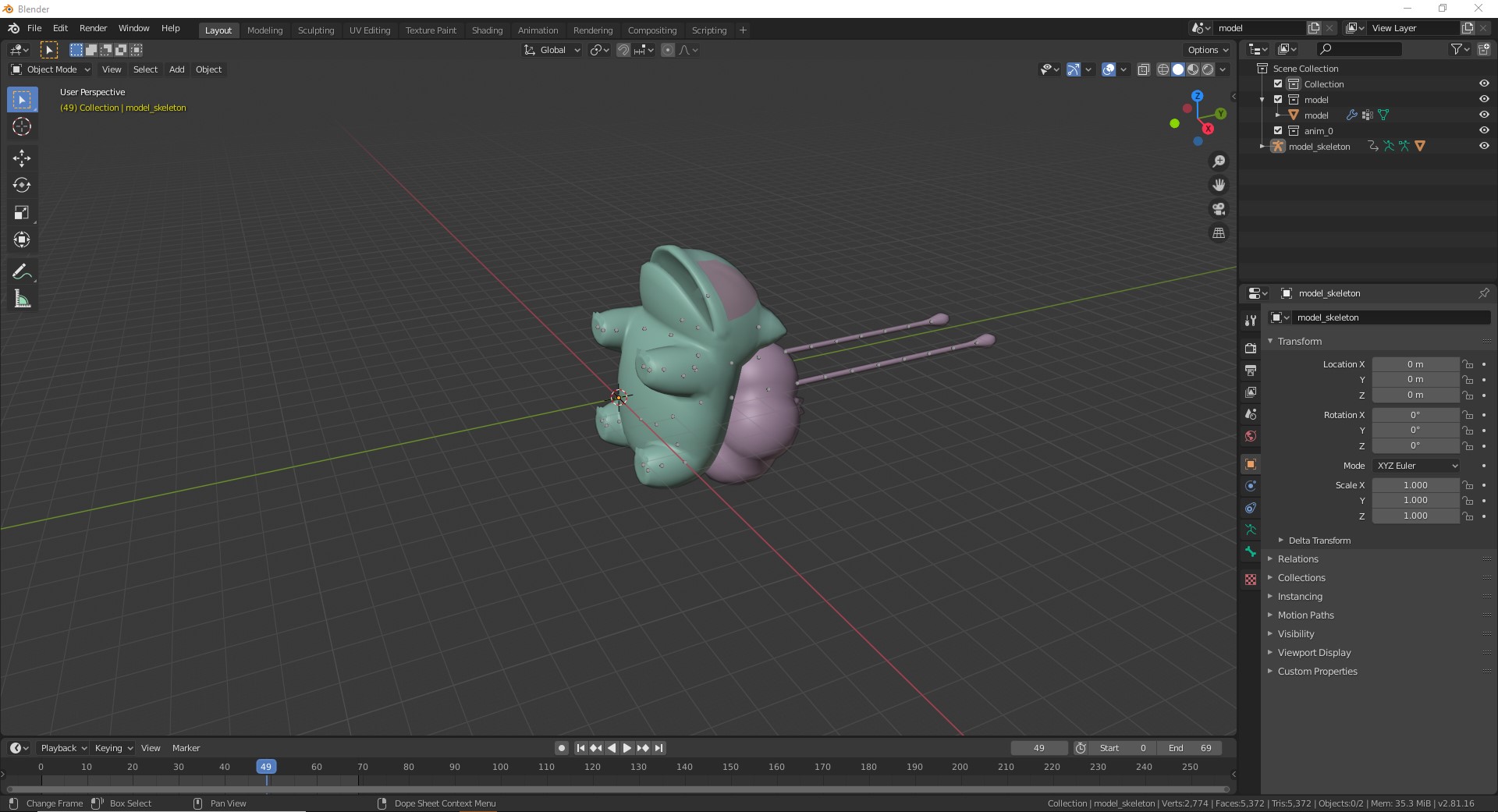Image resolution: width=1498 pixels, height=812 pixels.
Task: Open the Keying dropdown in timeline
Action: pos(113,748)
